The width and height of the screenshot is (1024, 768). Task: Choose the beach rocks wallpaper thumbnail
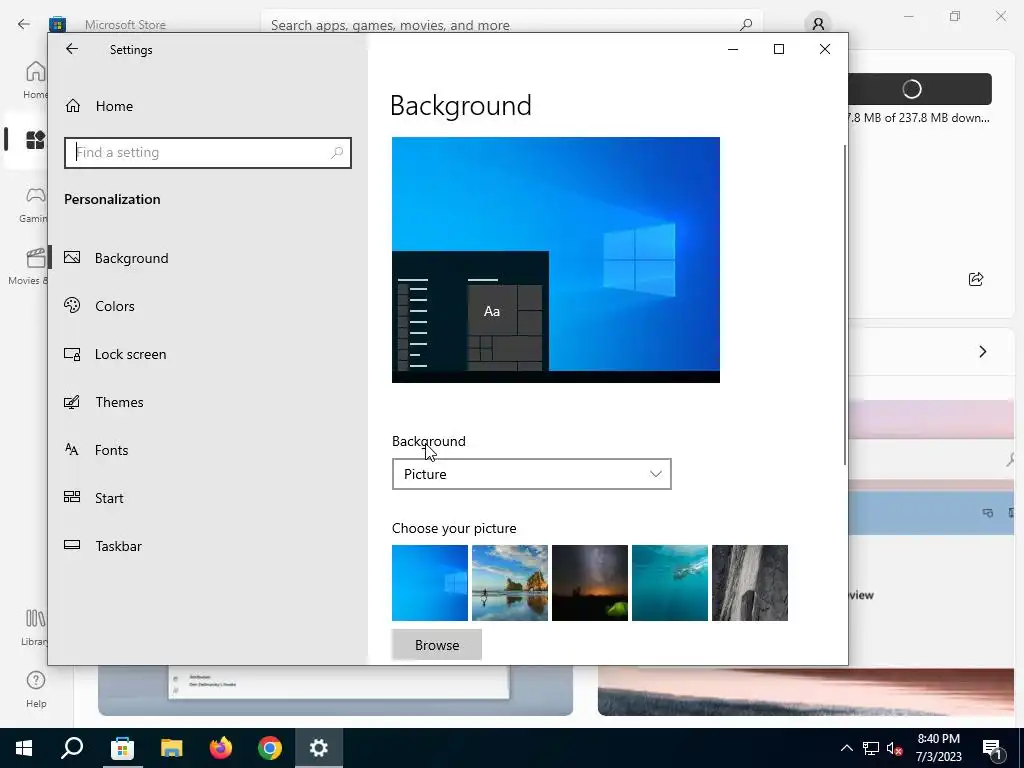coord(509,583)
